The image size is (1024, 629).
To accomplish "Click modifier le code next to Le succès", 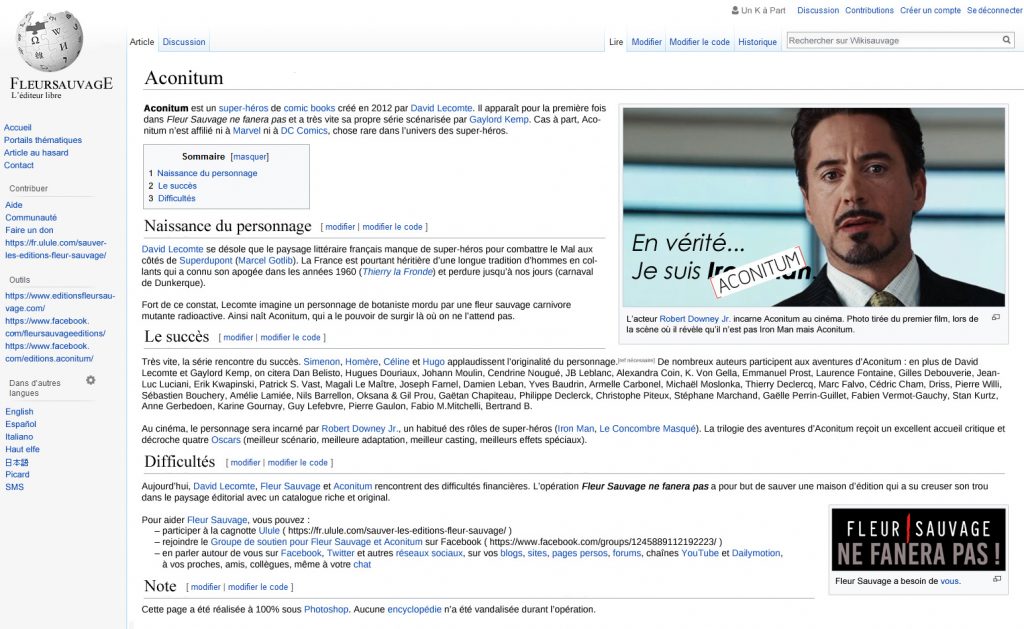I will tap(291, 337).
